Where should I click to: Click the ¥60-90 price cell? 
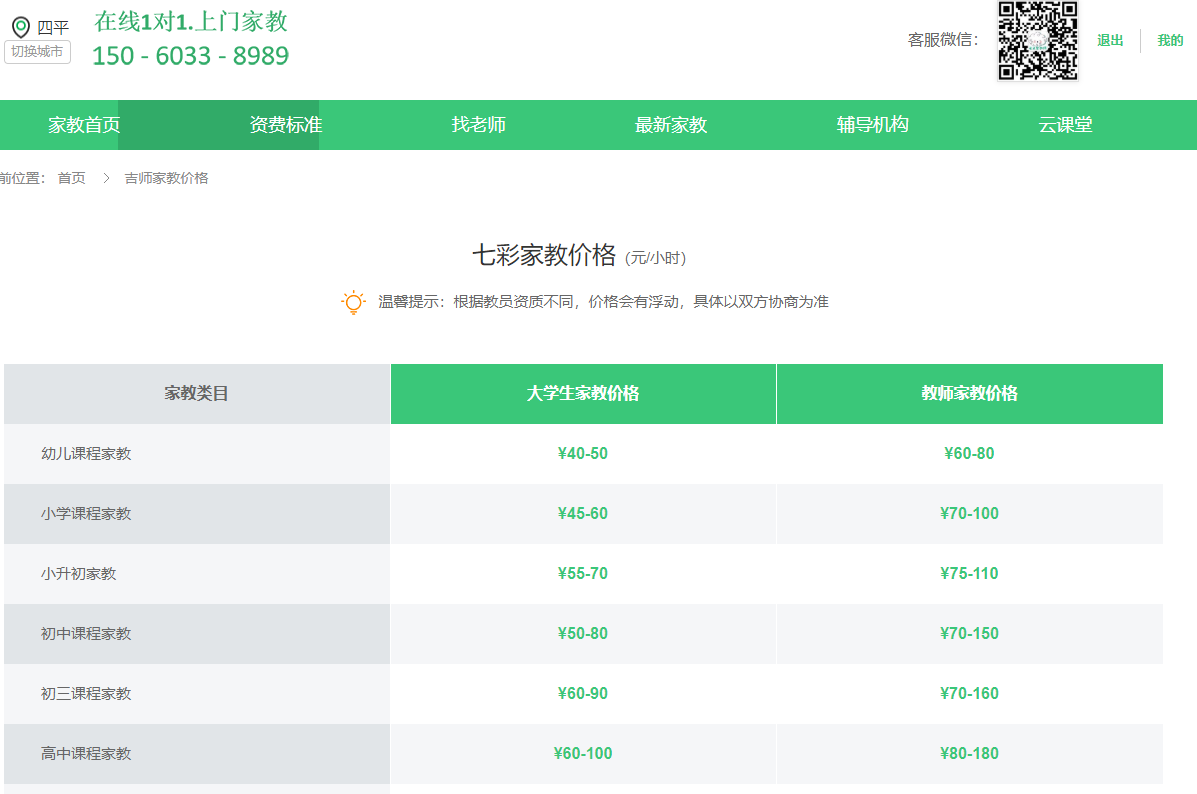click(x=582, y=694)
